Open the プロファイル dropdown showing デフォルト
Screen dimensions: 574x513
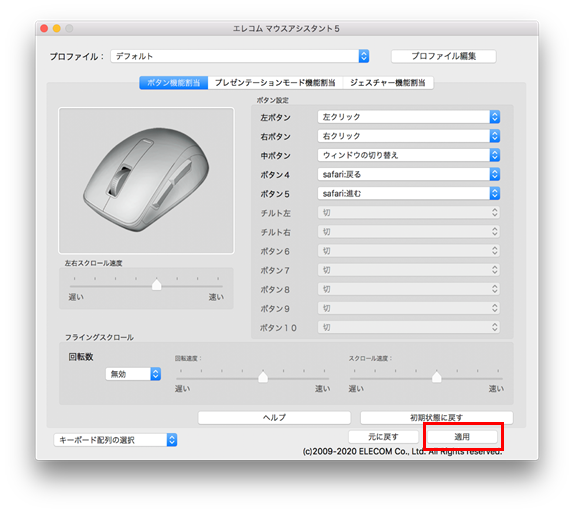coord(240,56)
